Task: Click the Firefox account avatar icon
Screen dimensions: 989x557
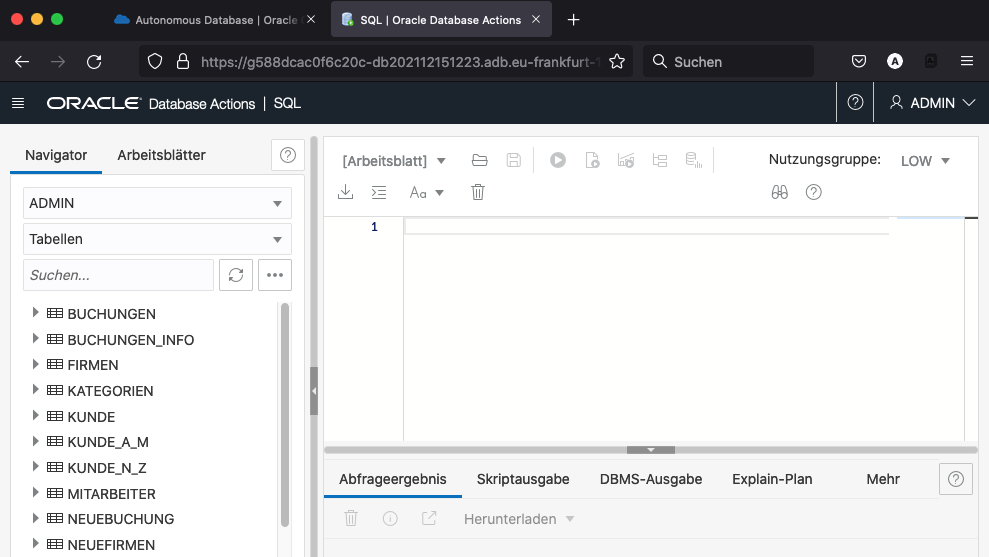Action: (894, 61)
